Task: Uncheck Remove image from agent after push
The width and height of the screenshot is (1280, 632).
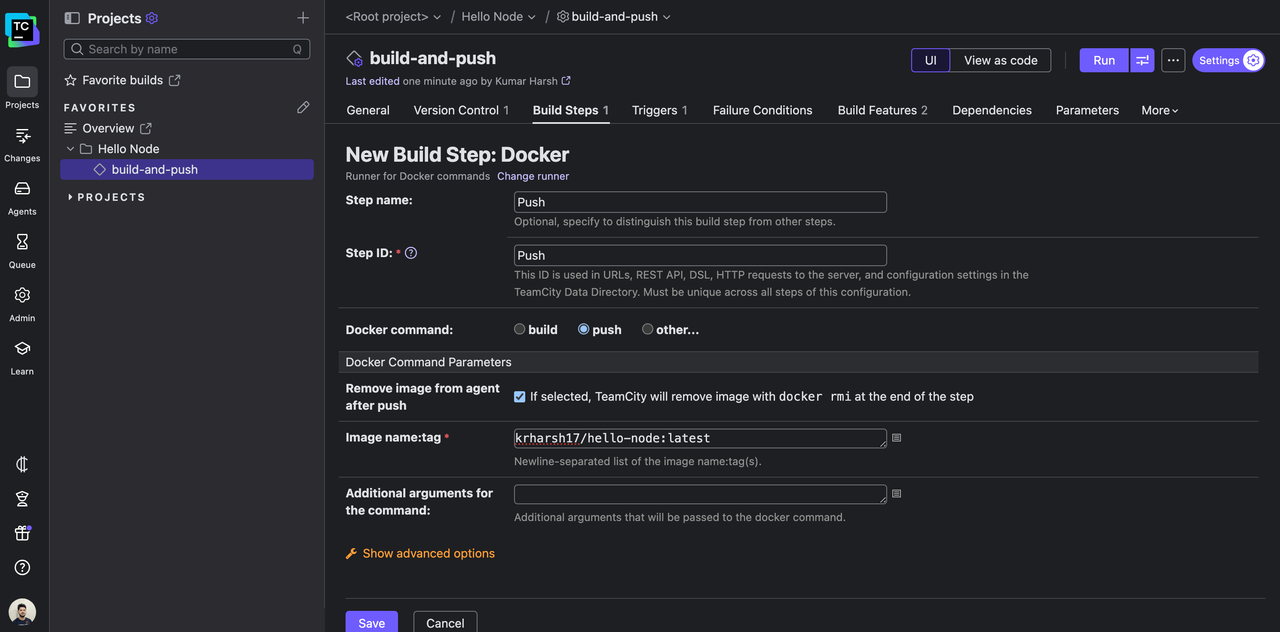Action: (x=520, y=397)
